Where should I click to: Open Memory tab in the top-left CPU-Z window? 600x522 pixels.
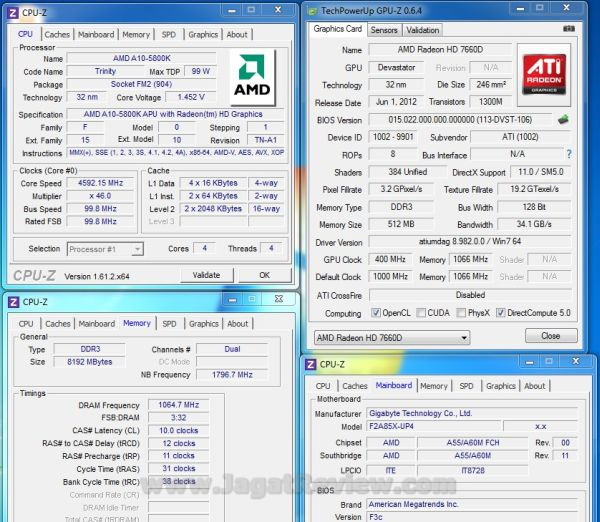pos(136,34)
